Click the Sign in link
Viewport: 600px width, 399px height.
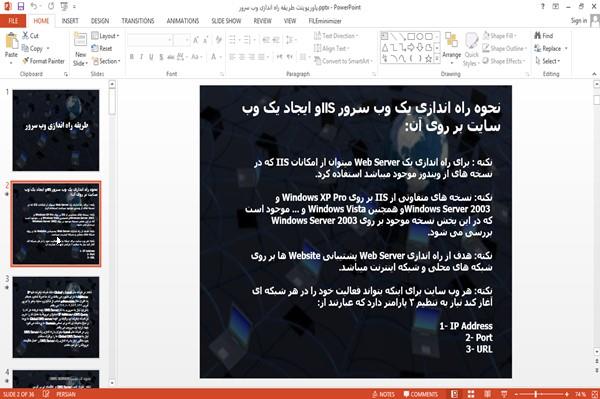pos(579,21)
